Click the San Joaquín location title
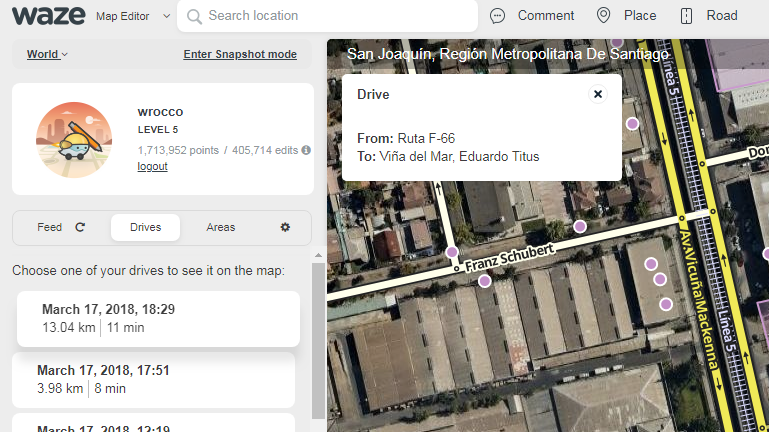Viewport: 769px width, 432px height. [508, 54]
